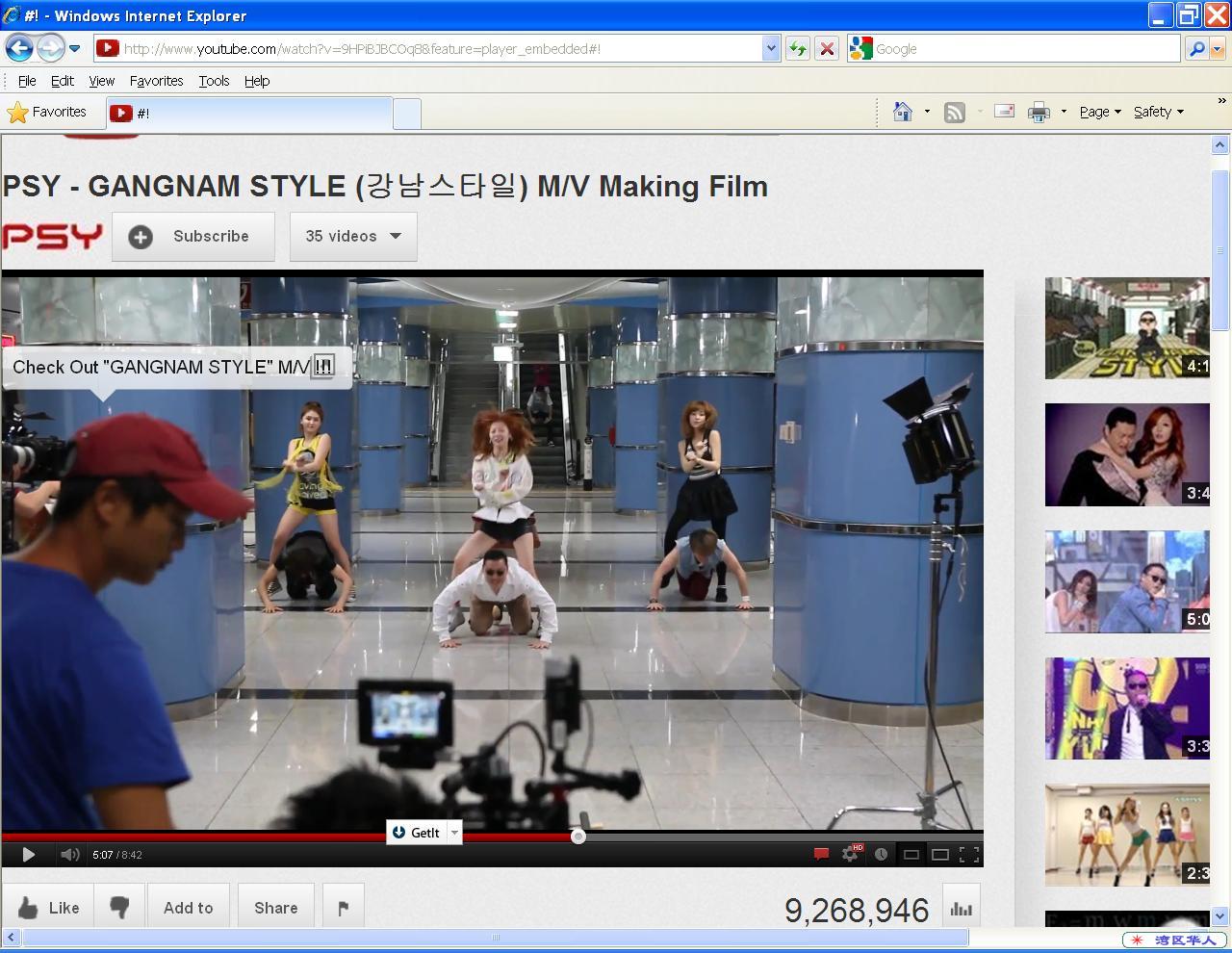Select the YouTube '#!' browser tab
This screenshot has height=953, width=1232.
click(249, 114)
